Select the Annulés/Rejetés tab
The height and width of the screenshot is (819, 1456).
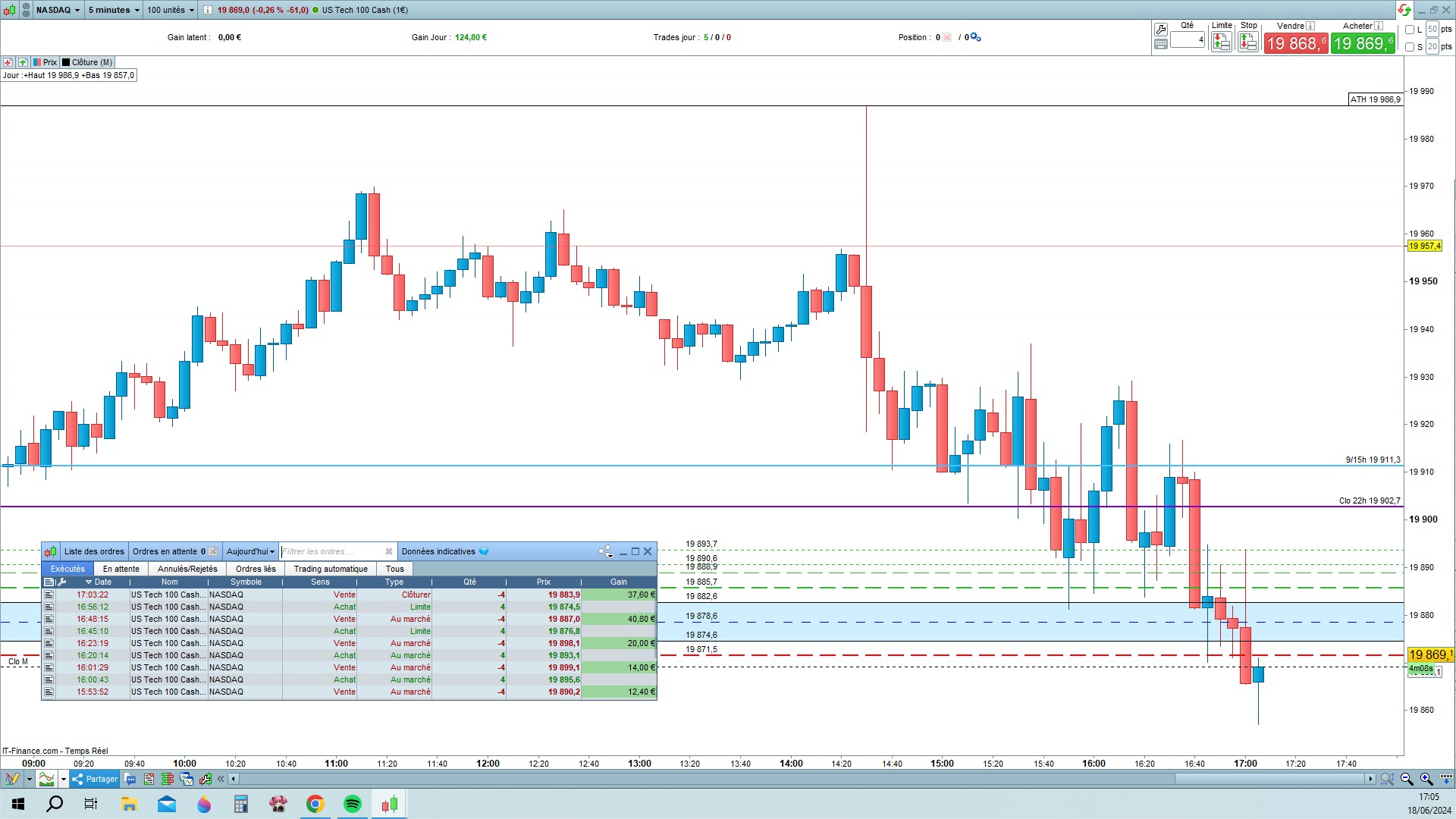(187, 569)
